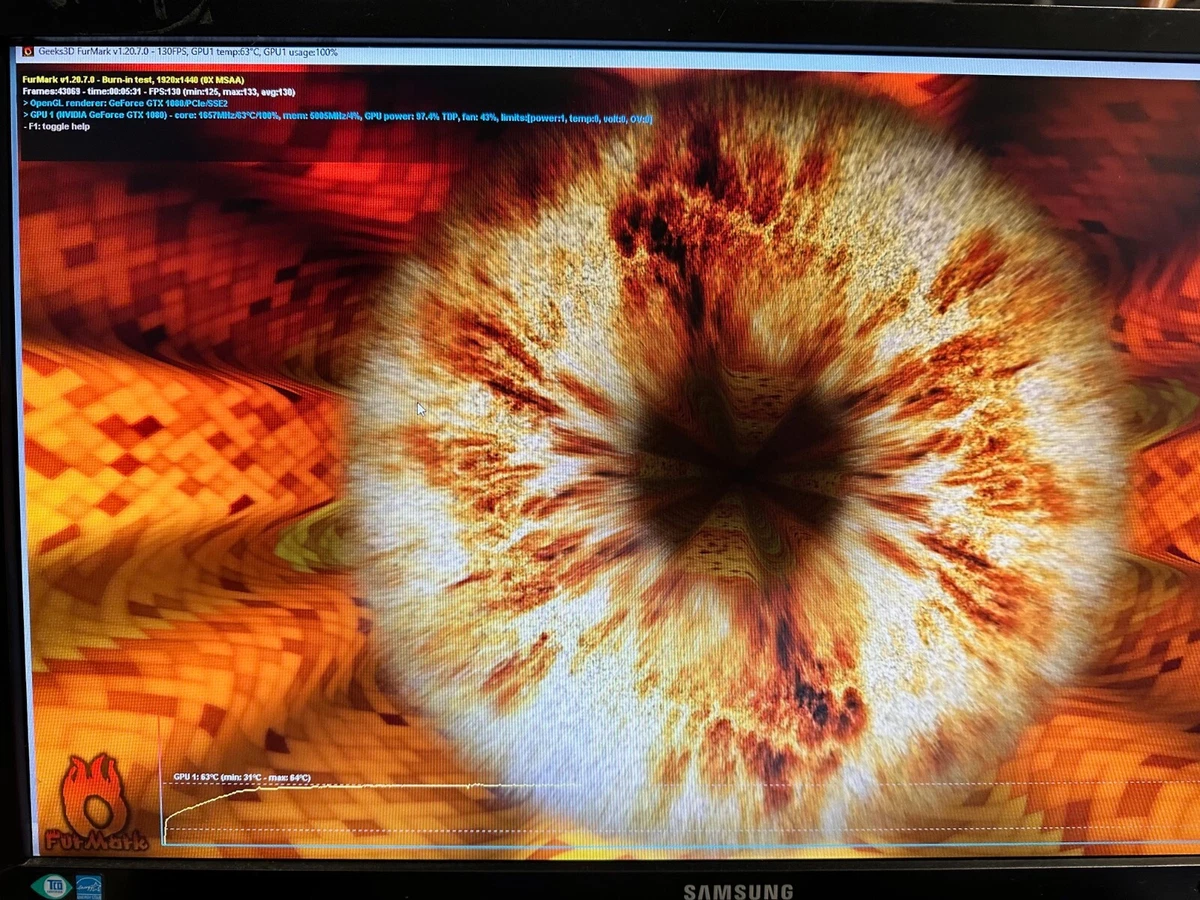Click the 'GPU 1 (NVIDIA GeForce GTX 1080)' status line
Viewport: 1200px width, 900px height.
337,118
